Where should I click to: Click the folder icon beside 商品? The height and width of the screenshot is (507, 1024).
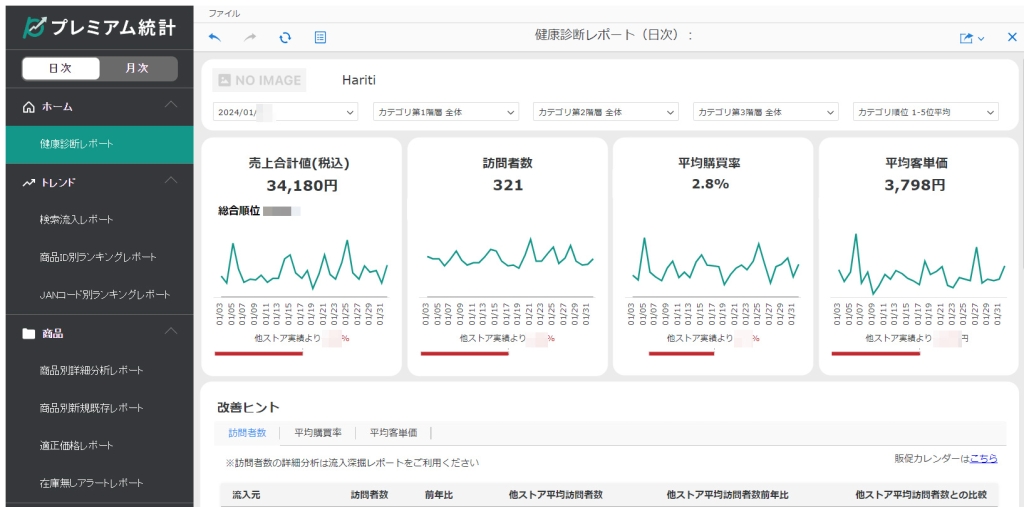point(28,334)
